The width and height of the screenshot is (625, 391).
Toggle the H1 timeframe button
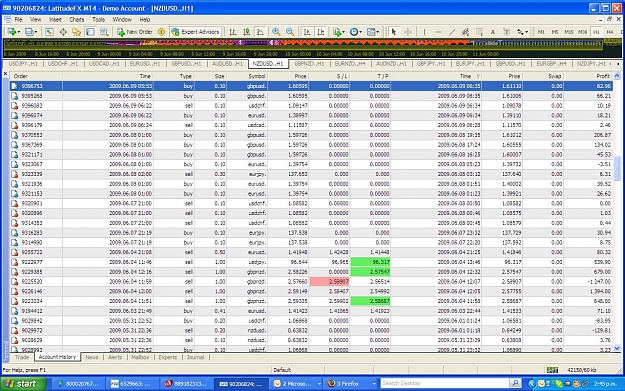tap(596, 32)
